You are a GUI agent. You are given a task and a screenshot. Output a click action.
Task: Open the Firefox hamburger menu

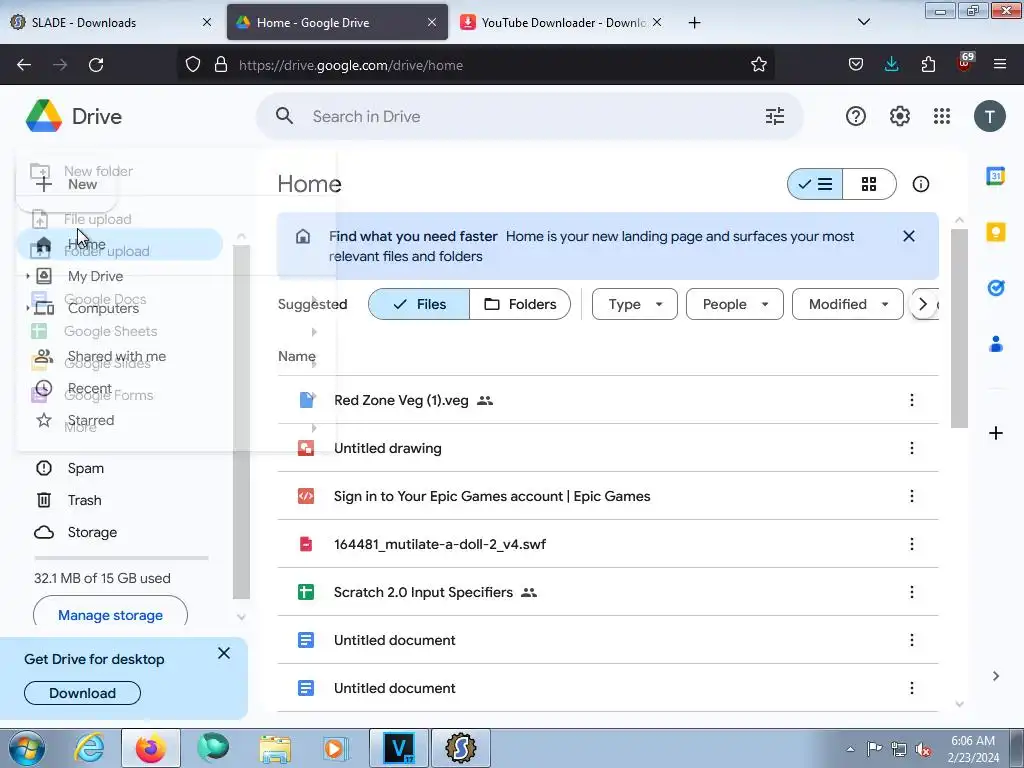(999, 65)
